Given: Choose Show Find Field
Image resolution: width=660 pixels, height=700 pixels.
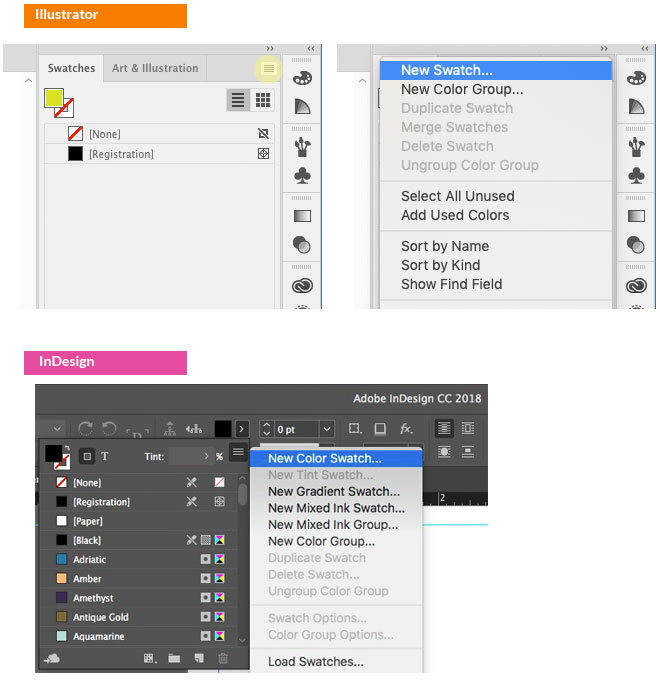Looking at the screenshot, I should click(x=496, y=284).
